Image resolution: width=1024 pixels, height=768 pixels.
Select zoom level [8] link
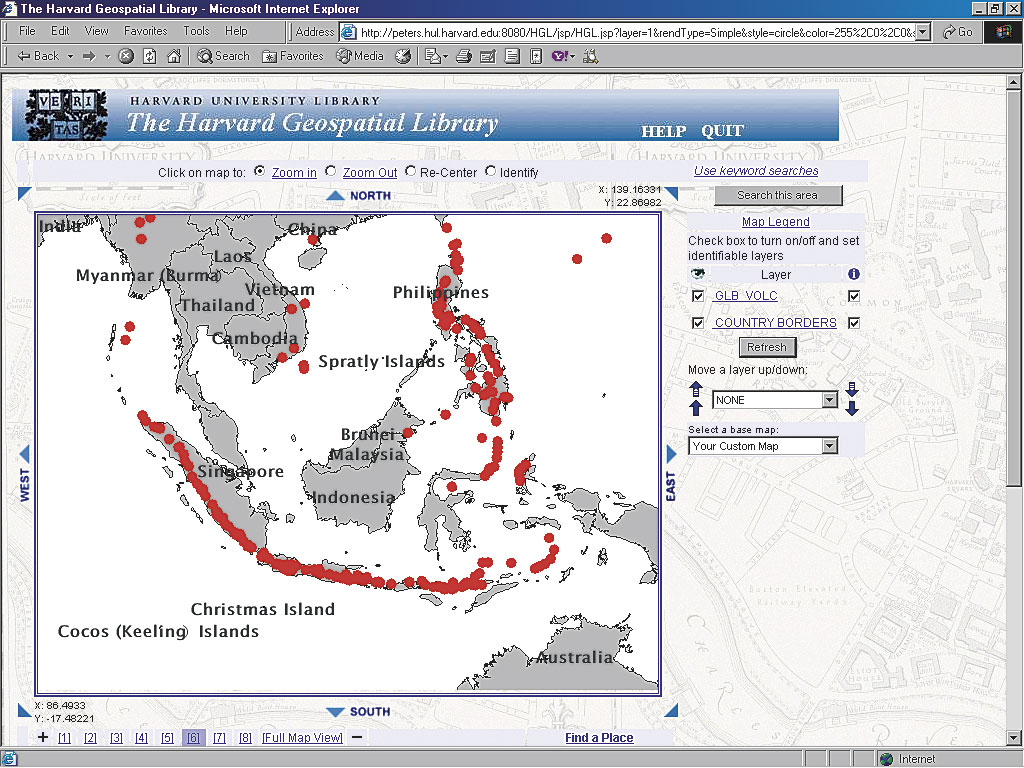(245, 737)
